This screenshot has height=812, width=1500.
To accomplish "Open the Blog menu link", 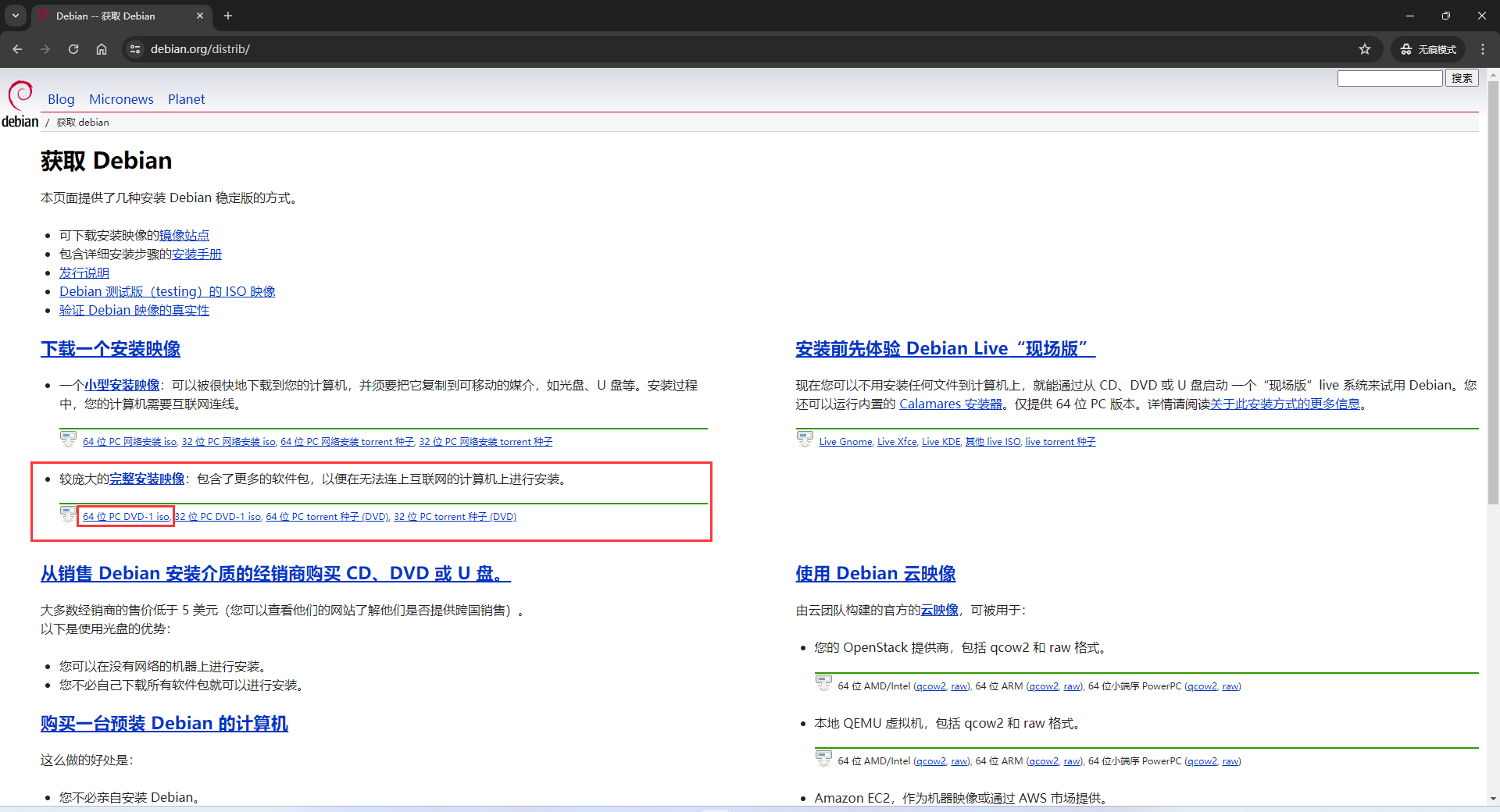I will [61, 99].
